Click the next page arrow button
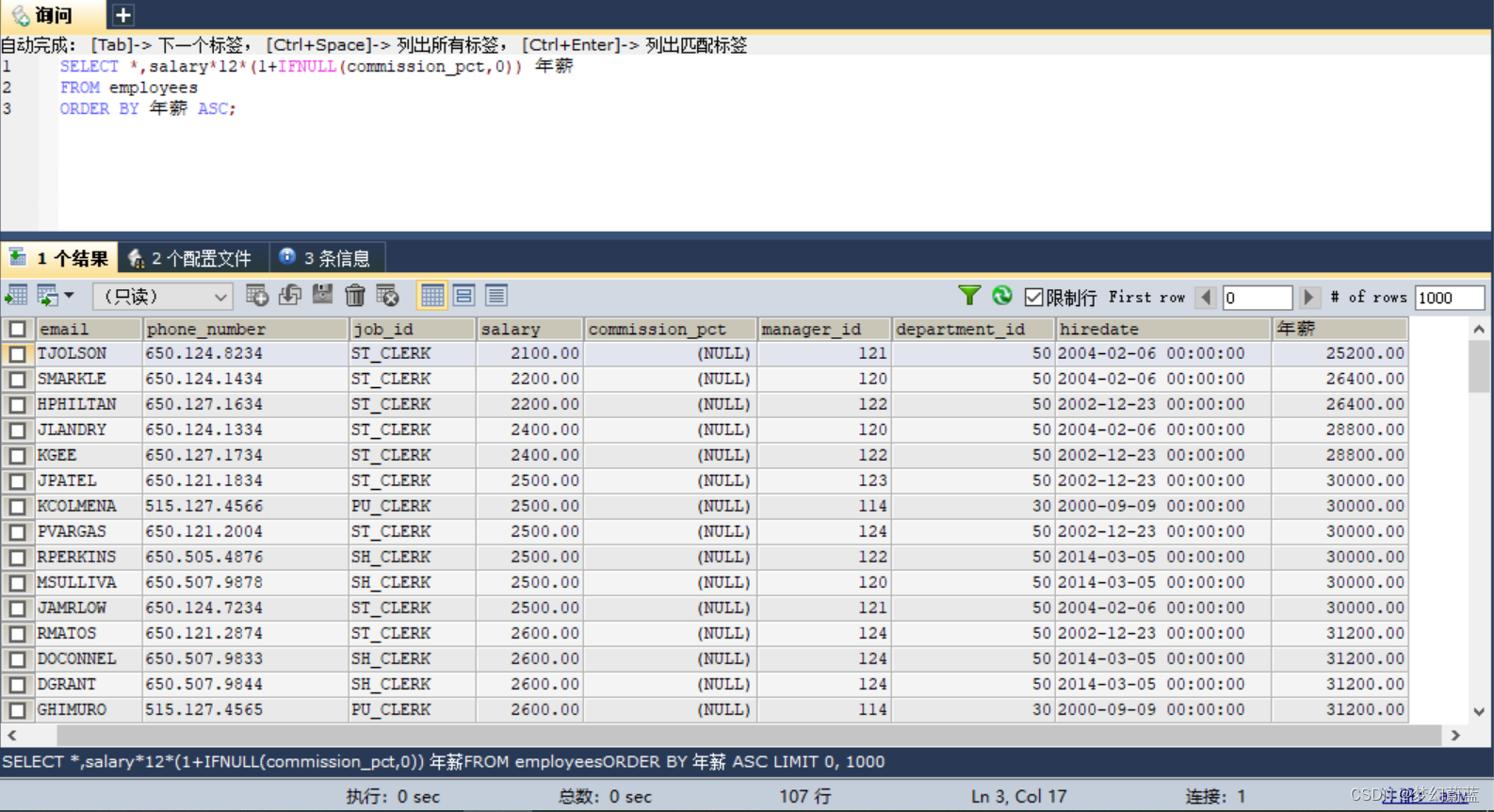Screen dimensions: 1494x812 (1308, 298)
